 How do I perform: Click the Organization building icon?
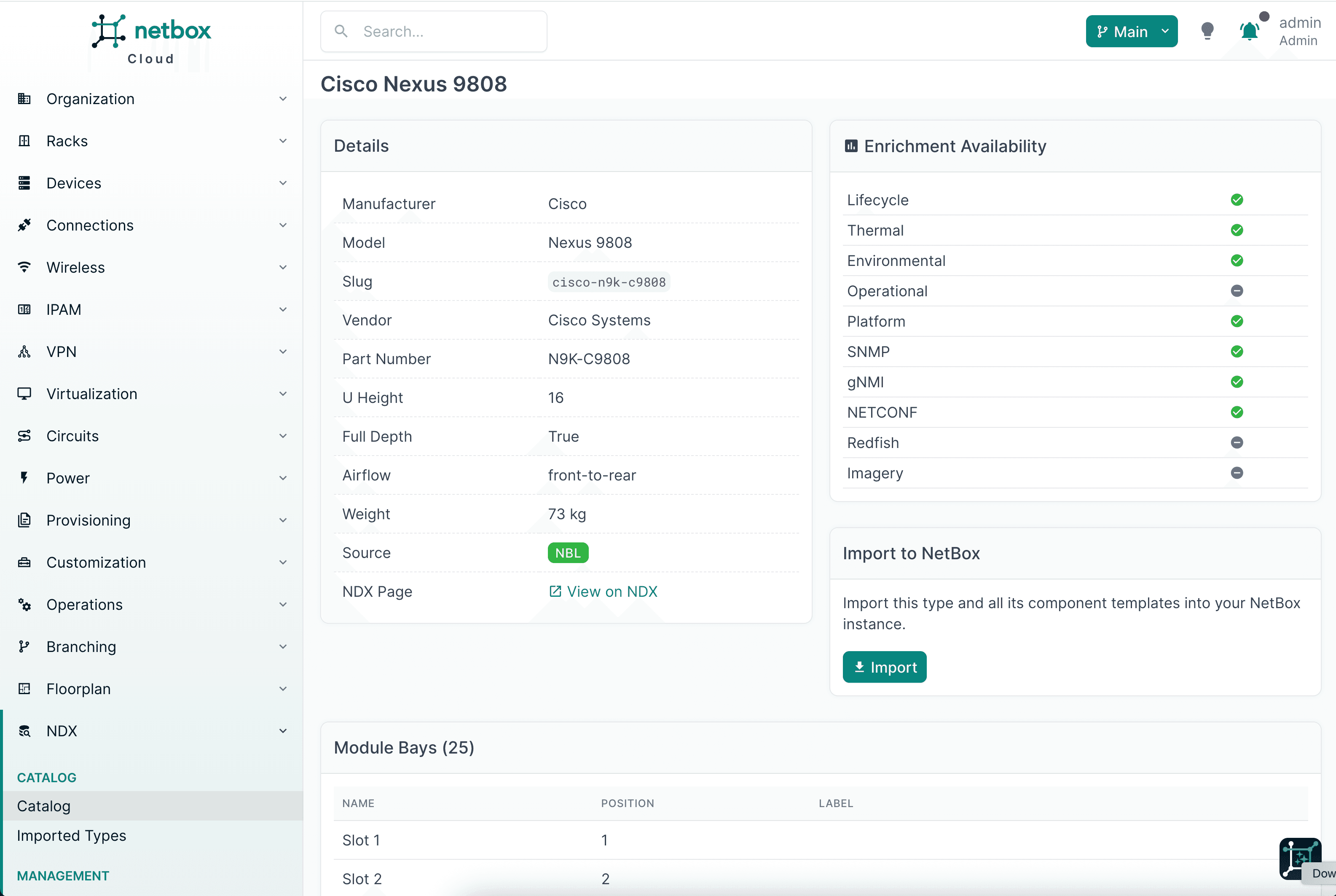(24, 99)
